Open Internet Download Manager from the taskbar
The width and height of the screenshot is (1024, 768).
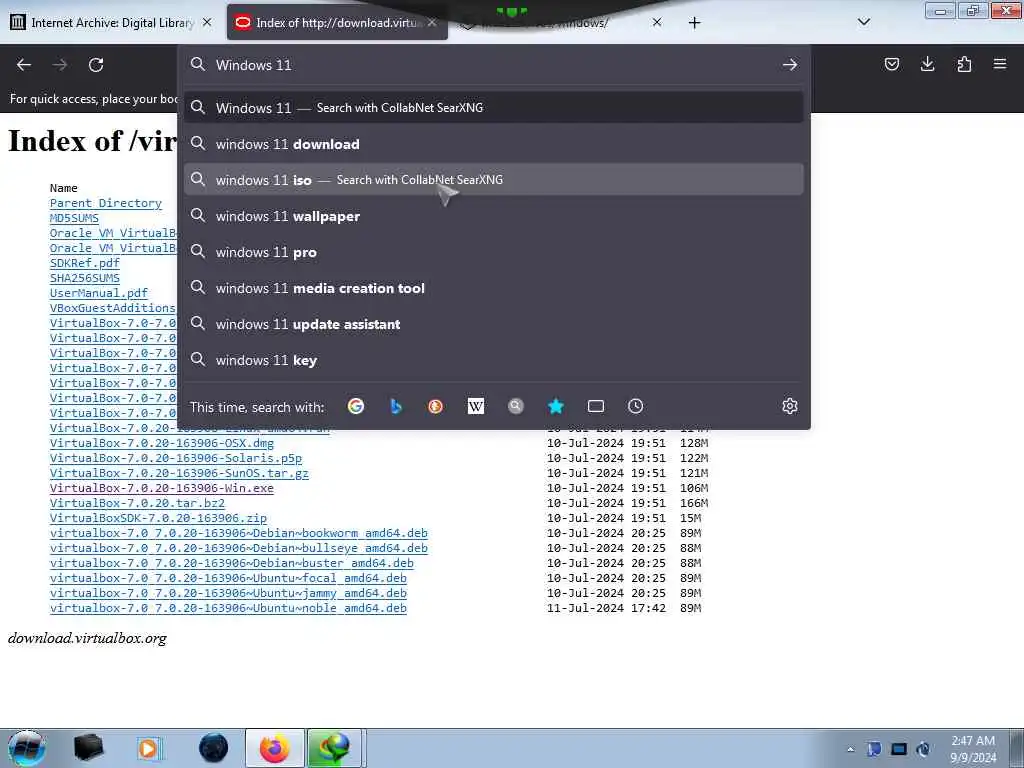point(334,748)
